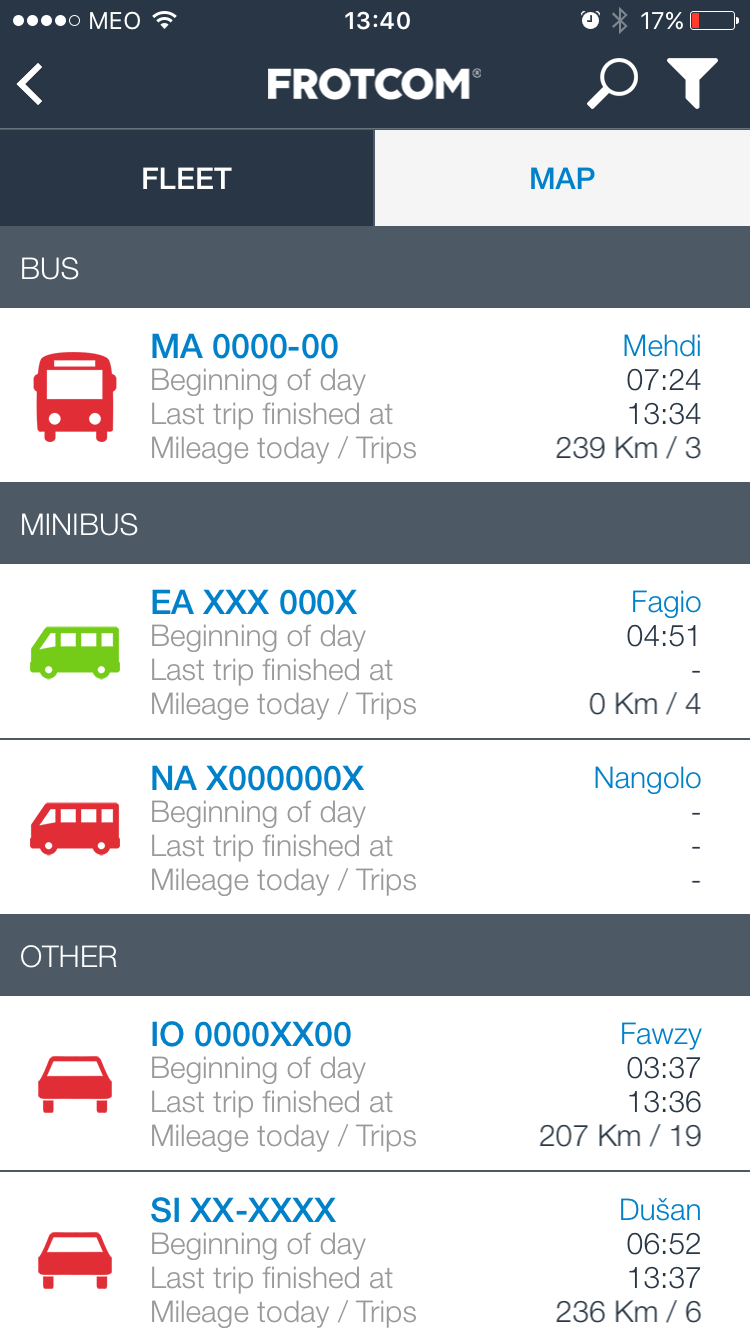The image size is (750, 1334).
Task: Tap the back arrow icon
Action: (30, 84)
